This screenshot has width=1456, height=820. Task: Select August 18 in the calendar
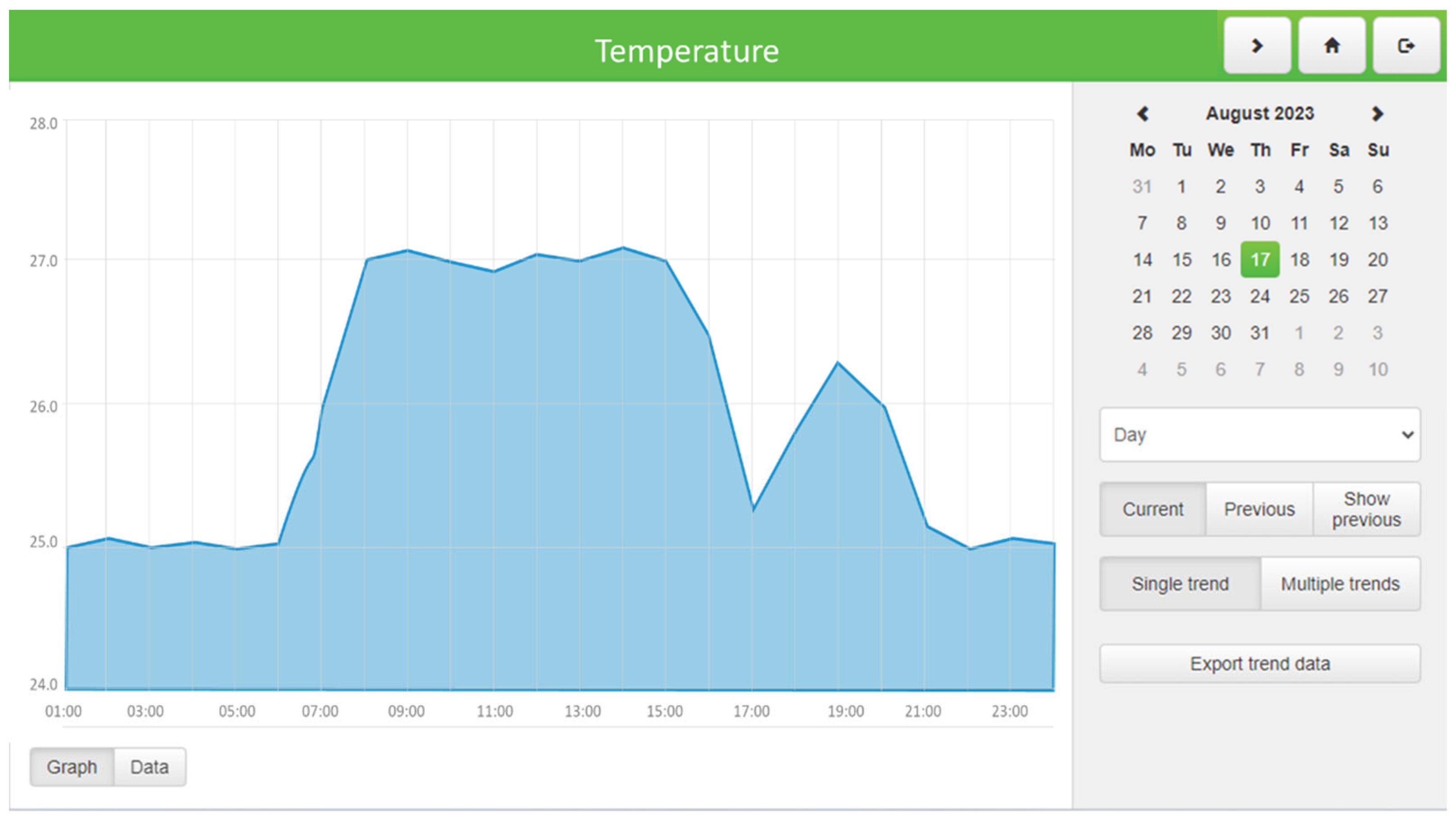point(1300,260)
